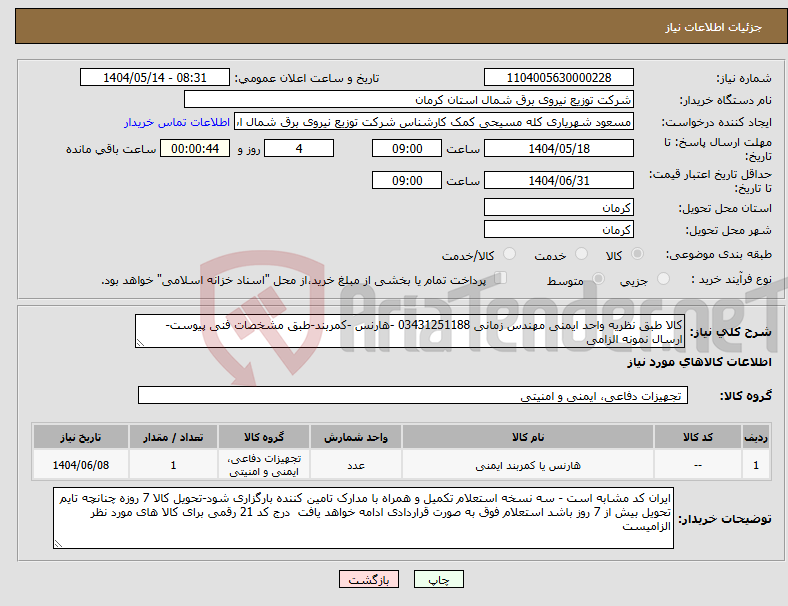The width and height of the screenshot is (788, 606).
Task: Select the جزیی purchase type radio
Action: tap(663, 278)
